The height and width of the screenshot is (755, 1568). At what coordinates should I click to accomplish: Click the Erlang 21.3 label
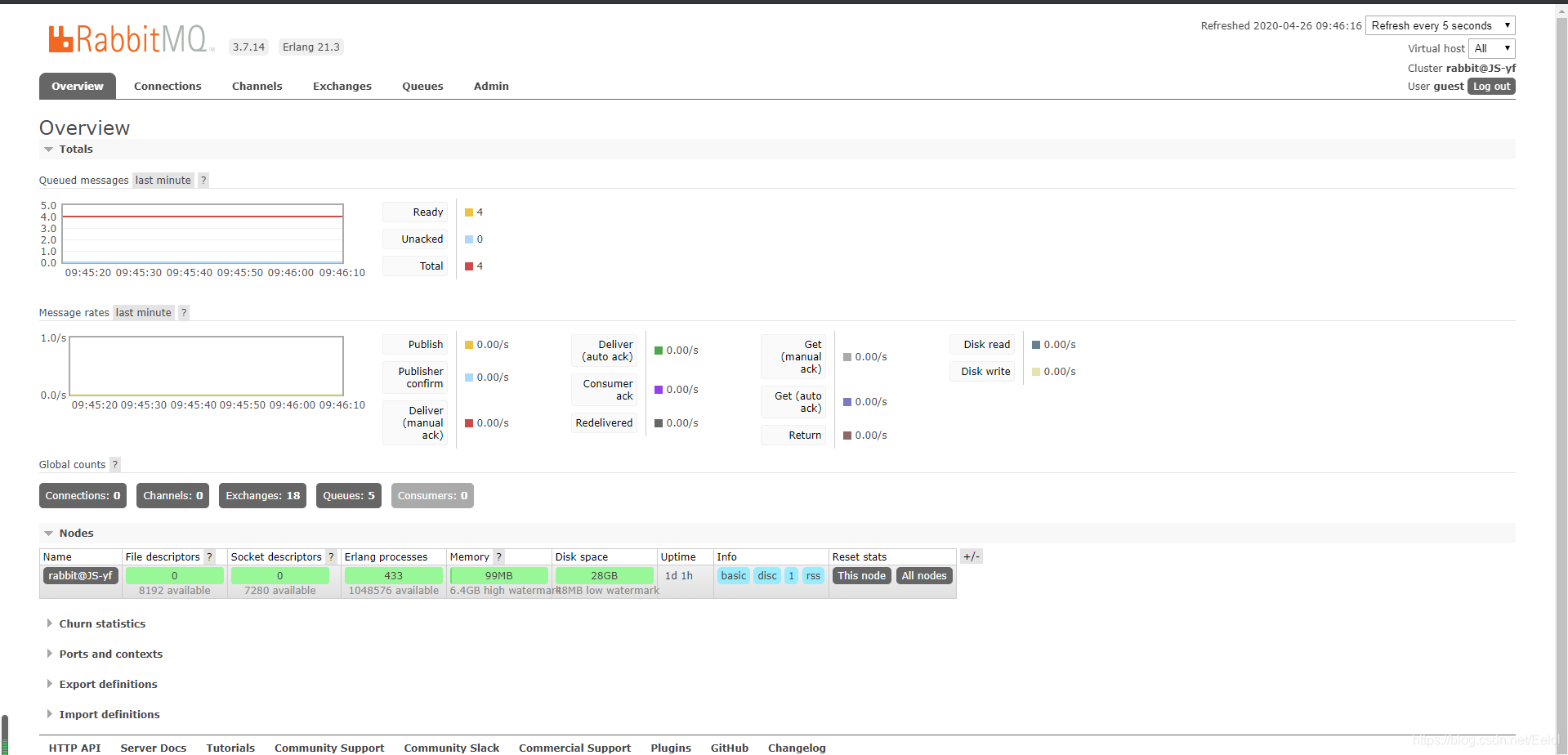[311, 47]
